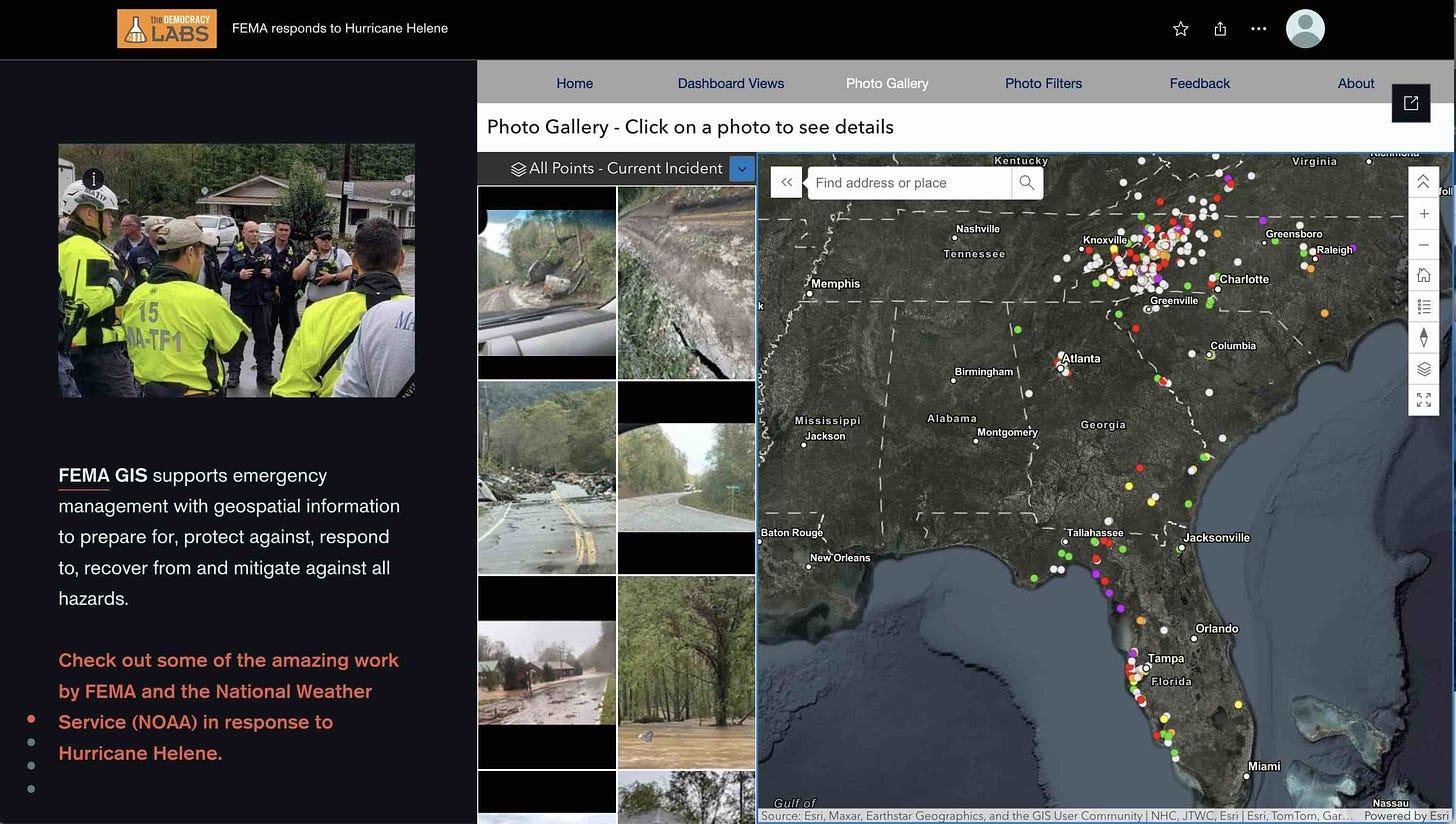Open the user profile avatar
The height and width of the screenshot is (824, 1456).
click(1305, 29)
